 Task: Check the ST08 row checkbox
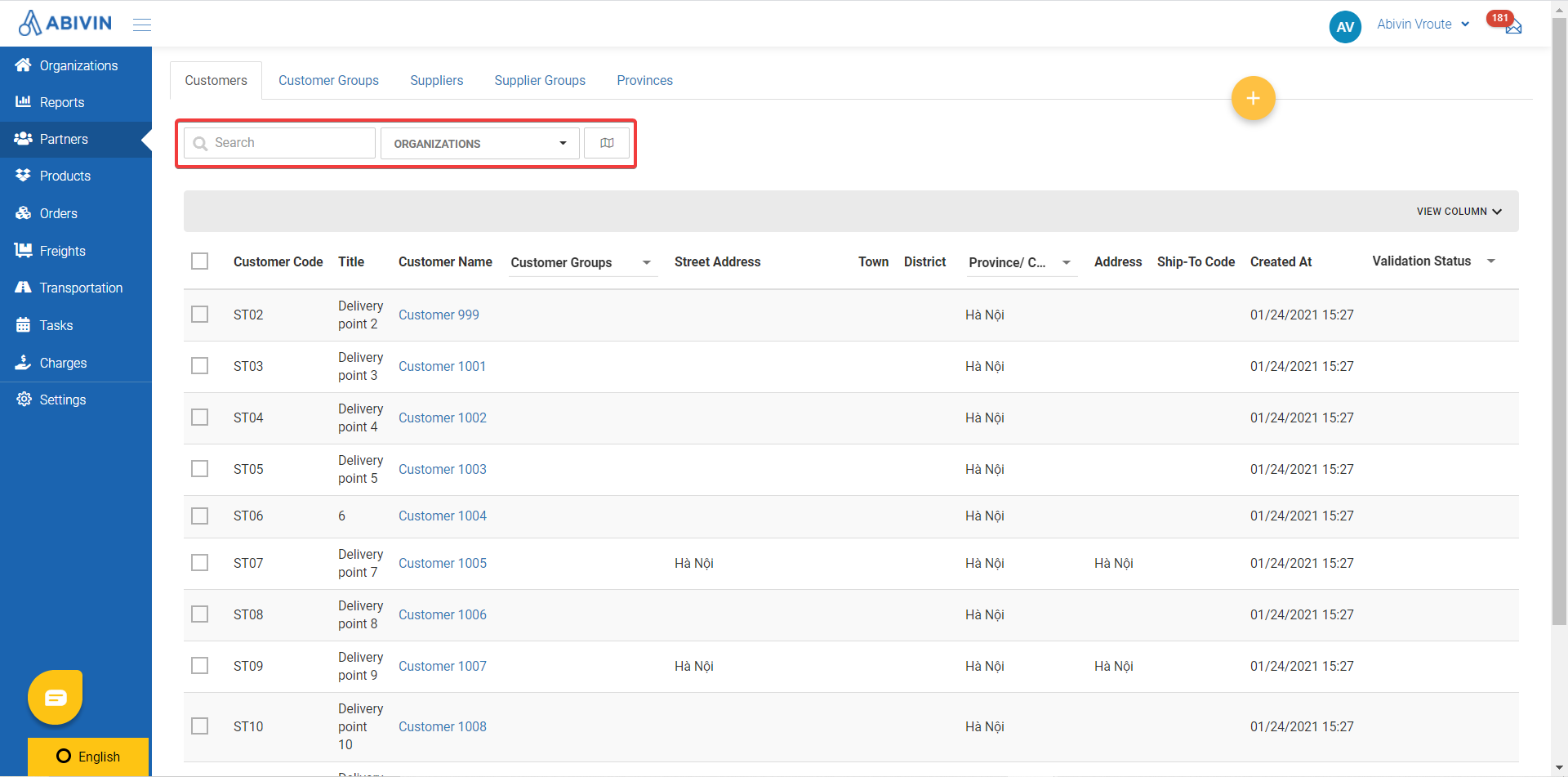[x=199, y=614]
